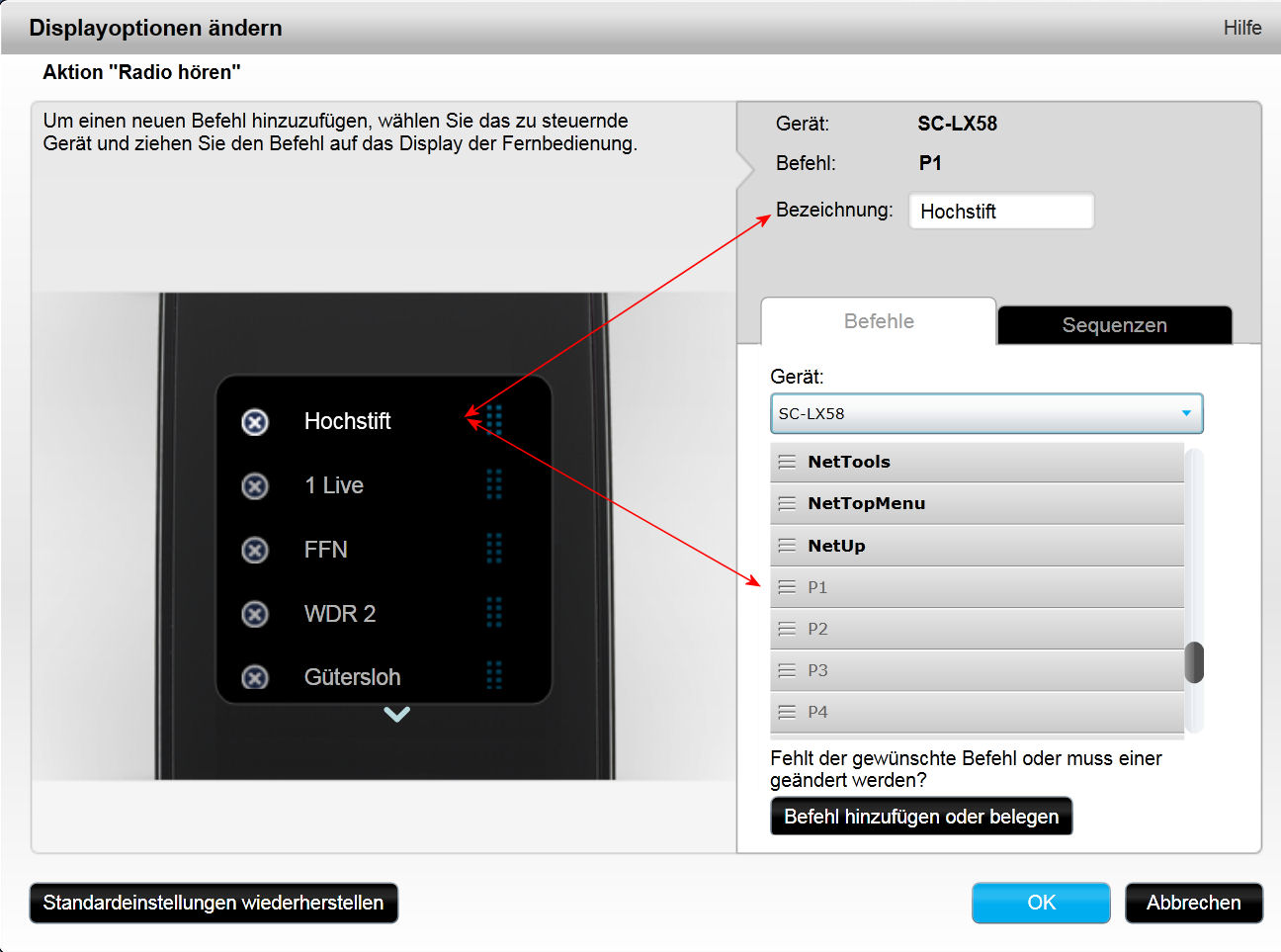
Task: Open the Gerät dropdown showing SC-LX58
Action: tap(986, 413)
